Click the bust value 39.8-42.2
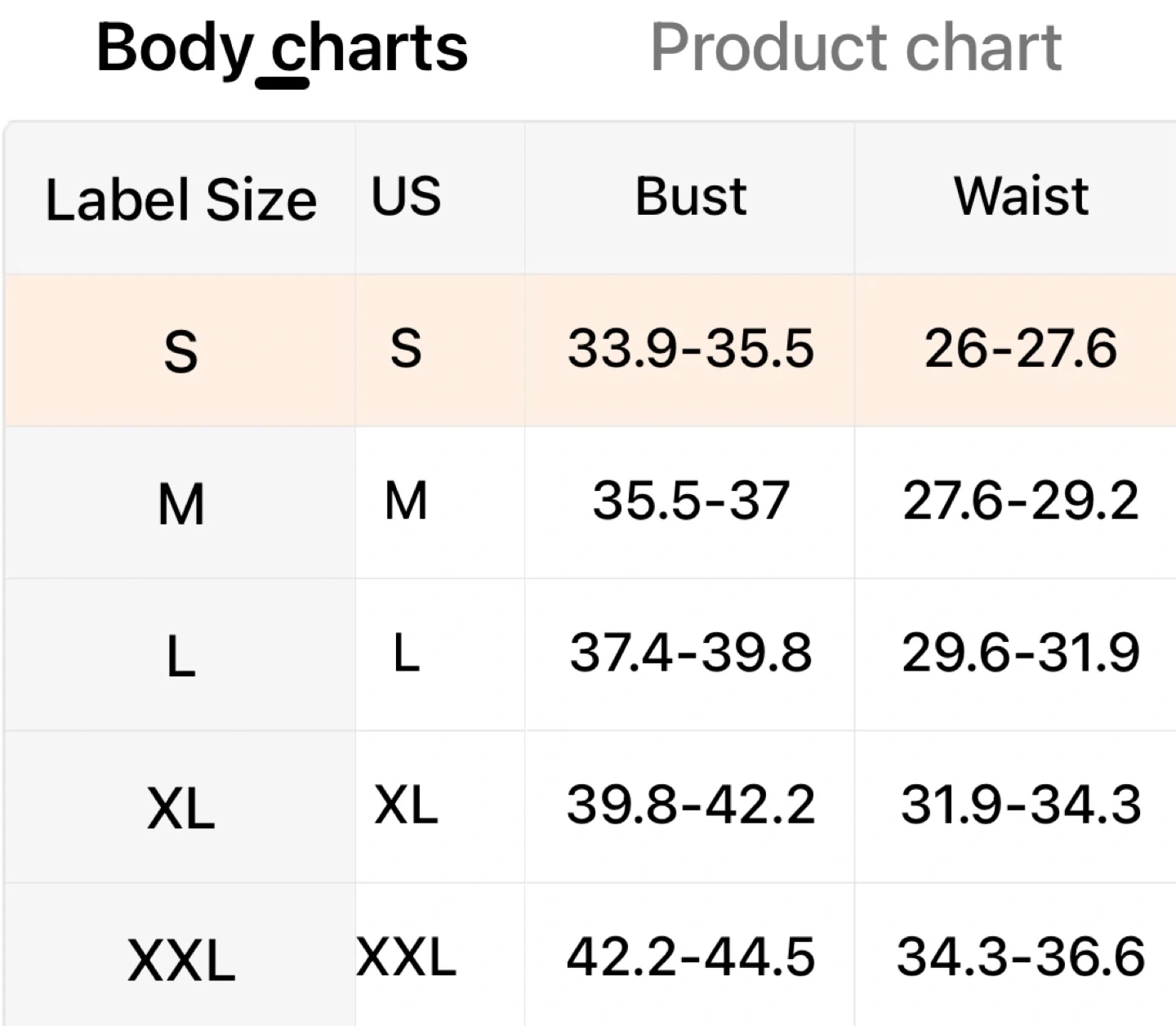 click(690, 805)
